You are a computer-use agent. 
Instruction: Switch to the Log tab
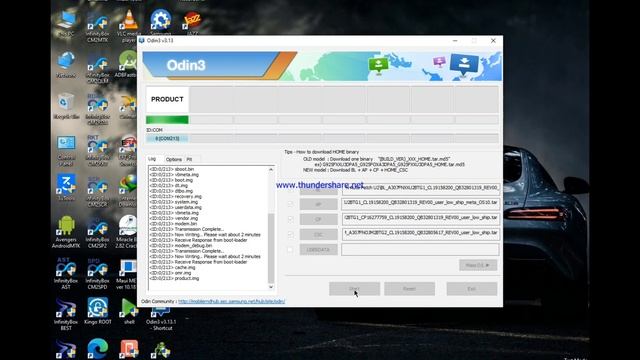pos(153,159)
